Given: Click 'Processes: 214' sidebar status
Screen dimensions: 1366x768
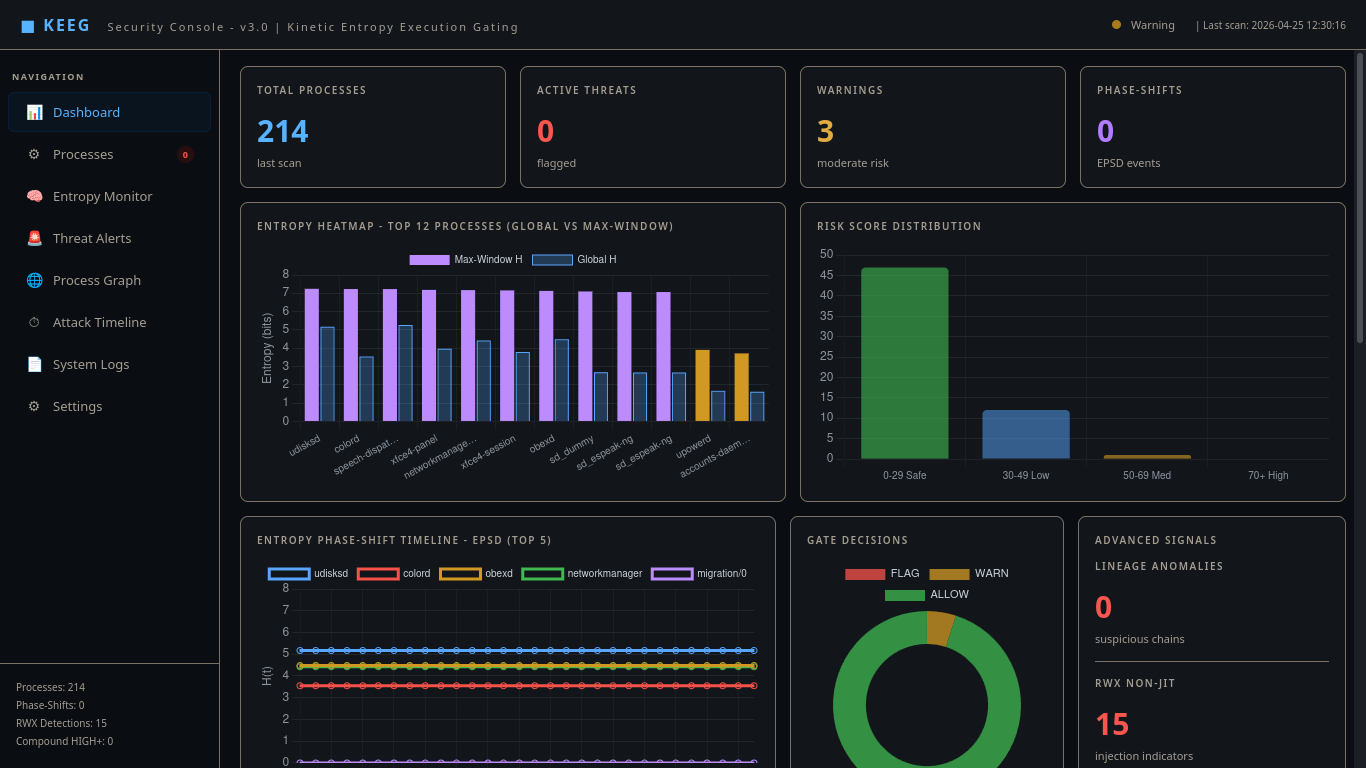Looking at the screenshot, I should pos(50,687).
